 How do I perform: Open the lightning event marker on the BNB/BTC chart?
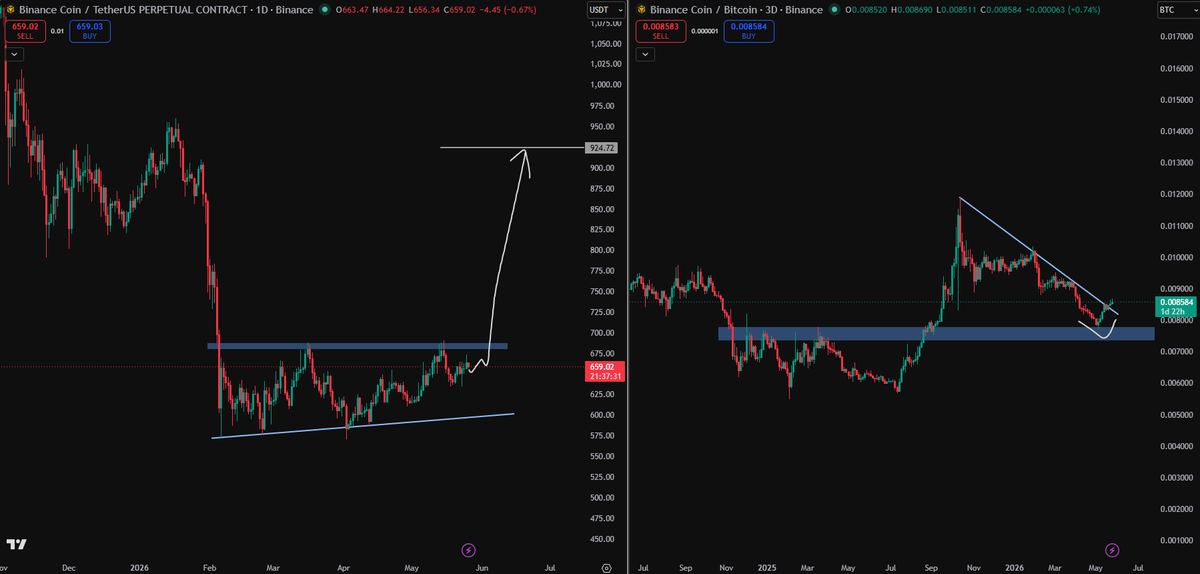coord(1112,550)
